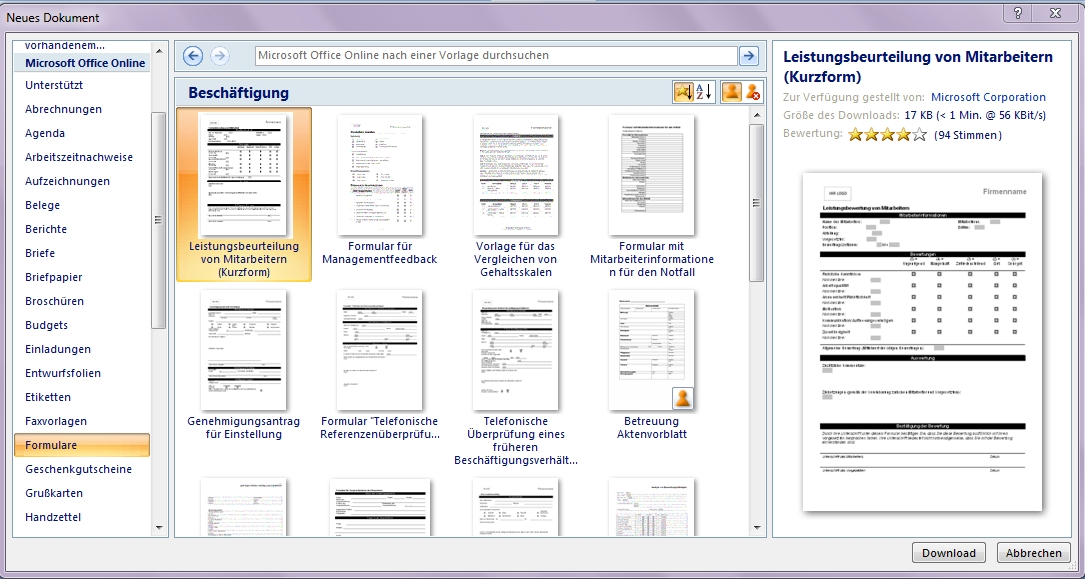This screenshot has height=579, width=1085.
Task: Click community user badge on Betreuung Aktenvorblatt
Action: (x=683, y=399)
